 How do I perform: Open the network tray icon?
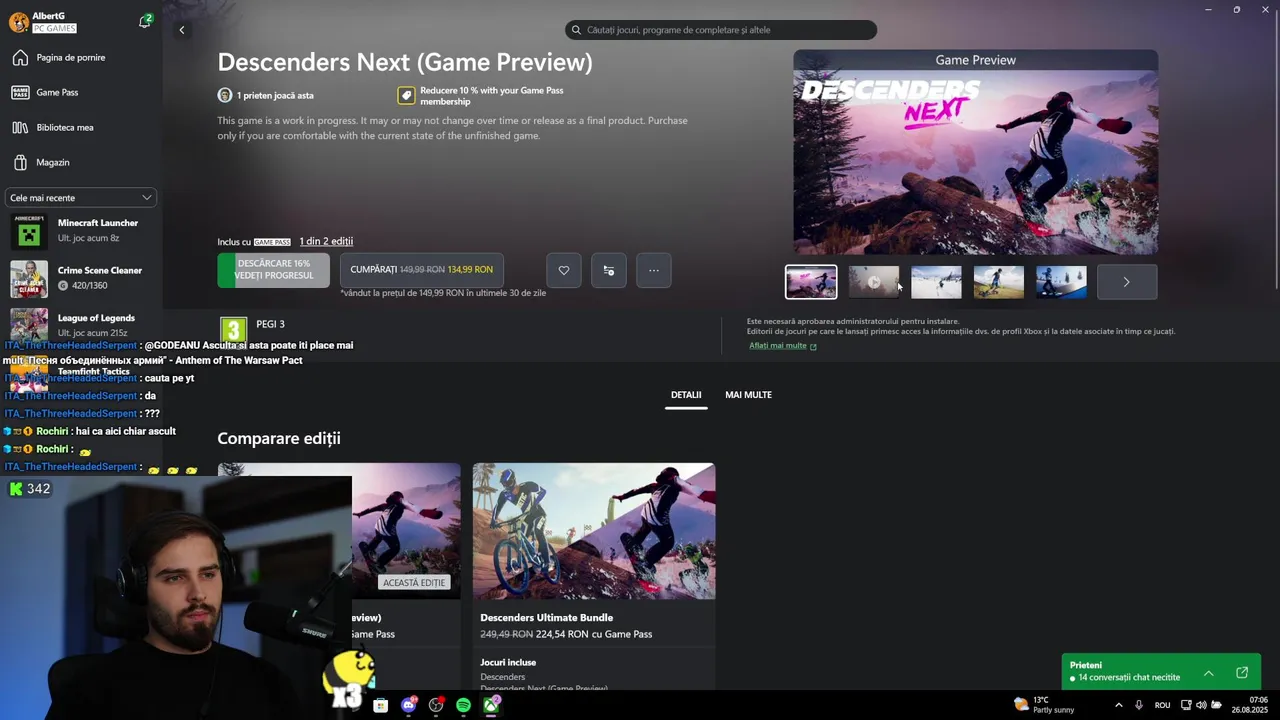click(x=1186, y=705)
